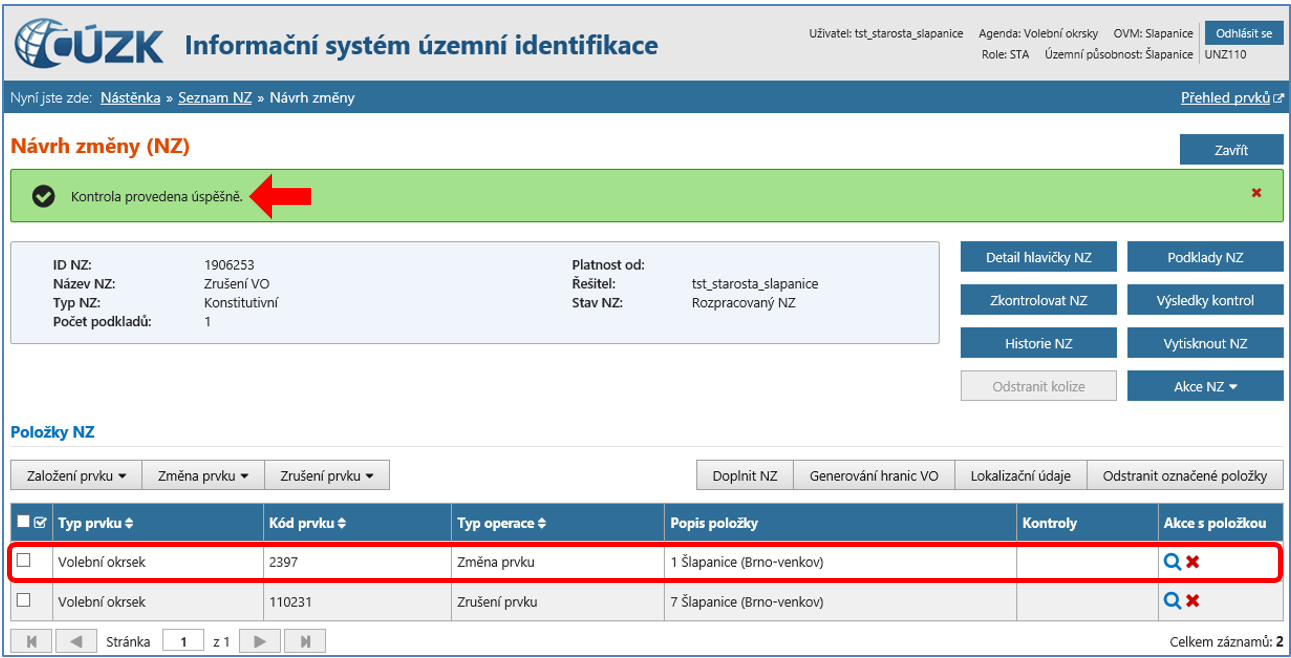Click the Zkontrolovat NZ button

pyautogui.click(x=1038, y=300)
